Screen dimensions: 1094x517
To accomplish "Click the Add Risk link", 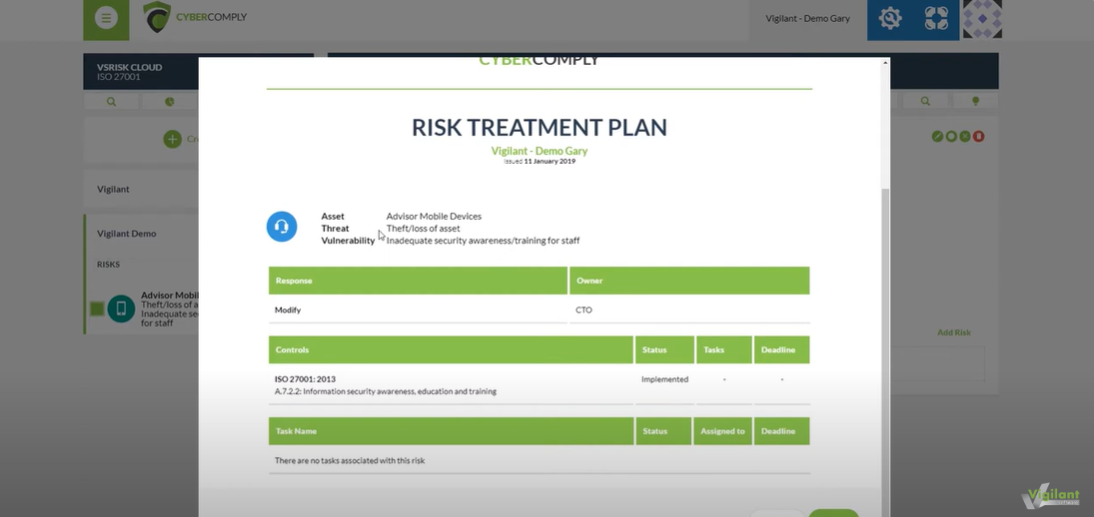I will [954, 333].
